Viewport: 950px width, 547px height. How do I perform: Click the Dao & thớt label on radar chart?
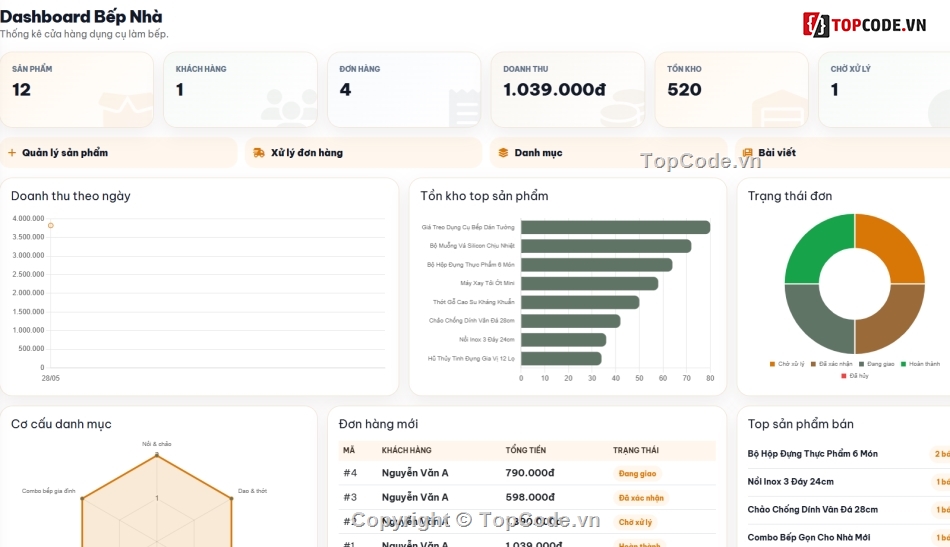pyautogui.click(x=252, y=491)
